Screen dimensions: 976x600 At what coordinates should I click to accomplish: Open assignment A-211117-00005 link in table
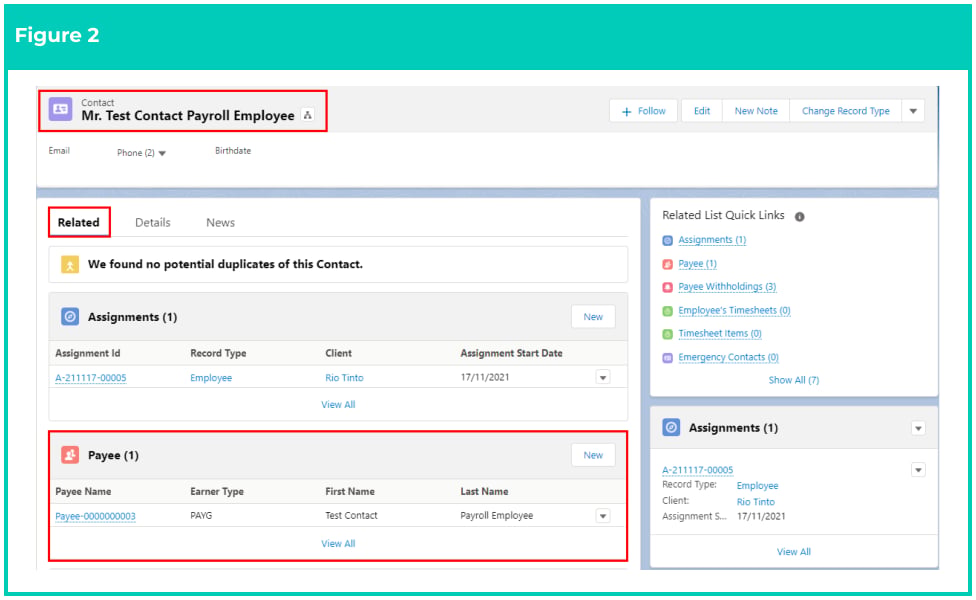coord(91,378)
